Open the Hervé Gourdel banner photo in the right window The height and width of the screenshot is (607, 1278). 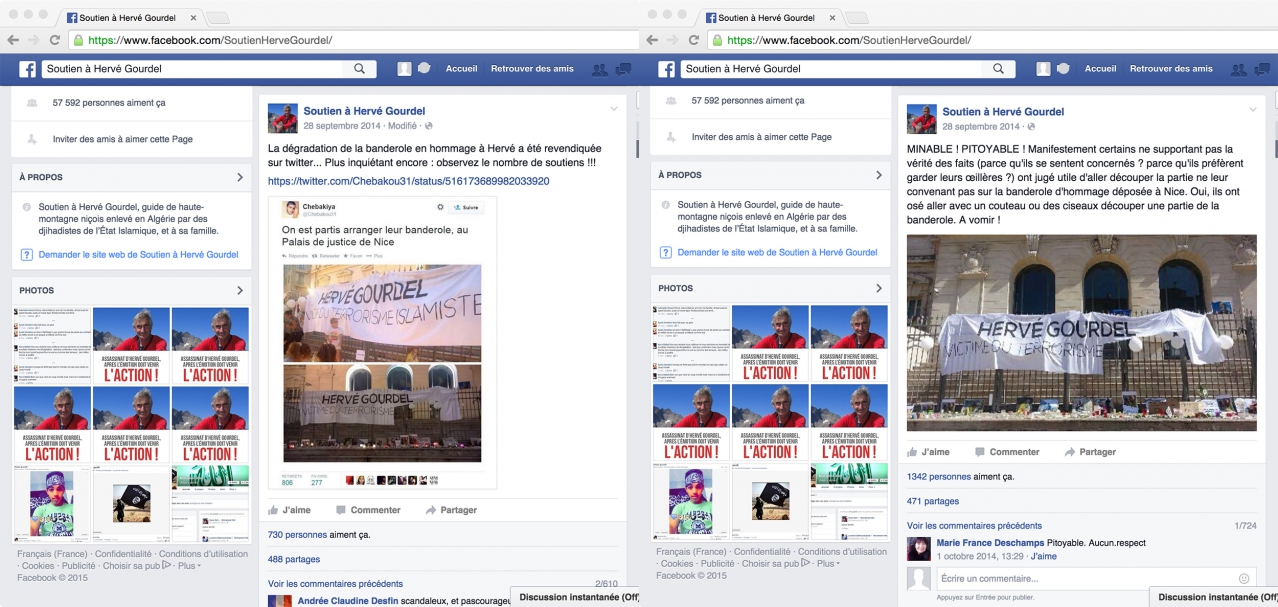(x=1081, y=333)
